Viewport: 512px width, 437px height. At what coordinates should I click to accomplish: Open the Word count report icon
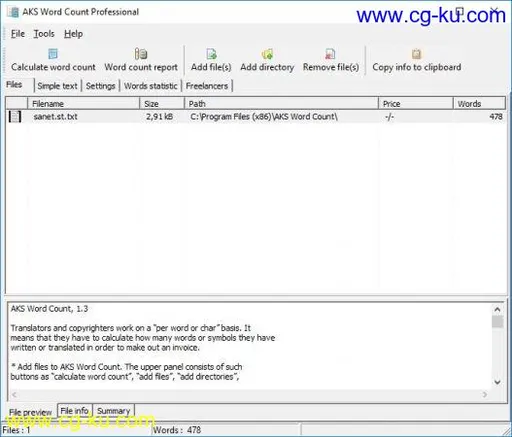[141, 54]
